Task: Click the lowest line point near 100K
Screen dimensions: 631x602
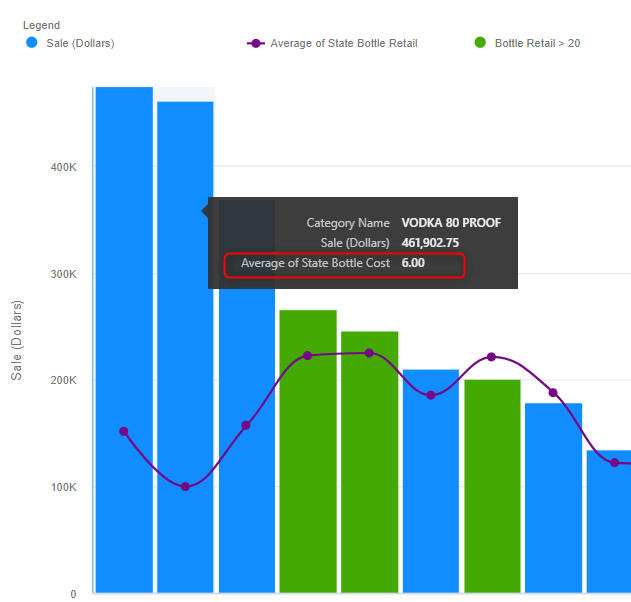Action: click(x=185, y=487)
